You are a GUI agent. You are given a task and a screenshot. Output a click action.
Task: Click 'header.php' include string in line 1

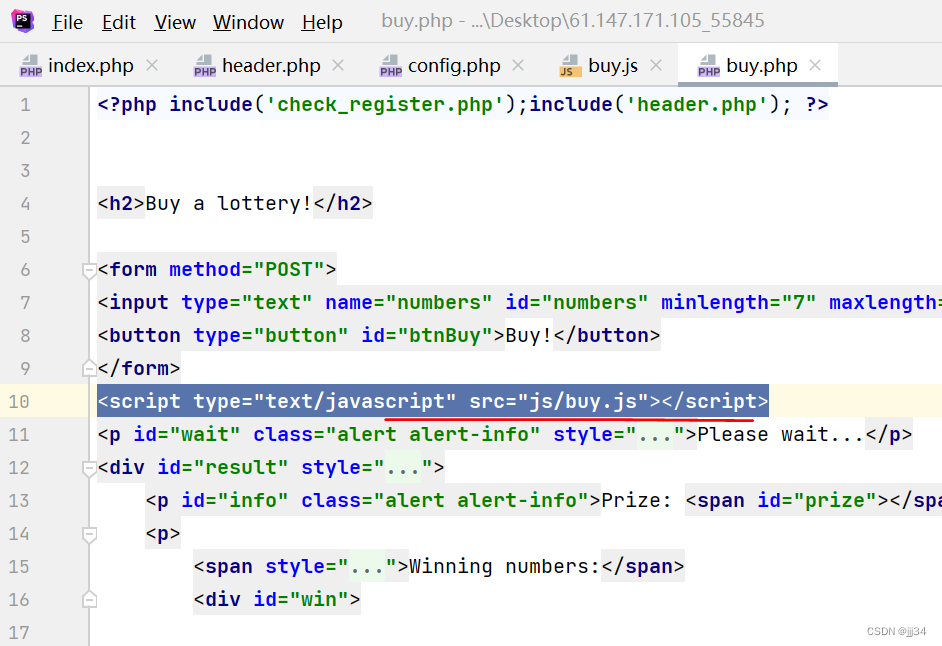697,105
